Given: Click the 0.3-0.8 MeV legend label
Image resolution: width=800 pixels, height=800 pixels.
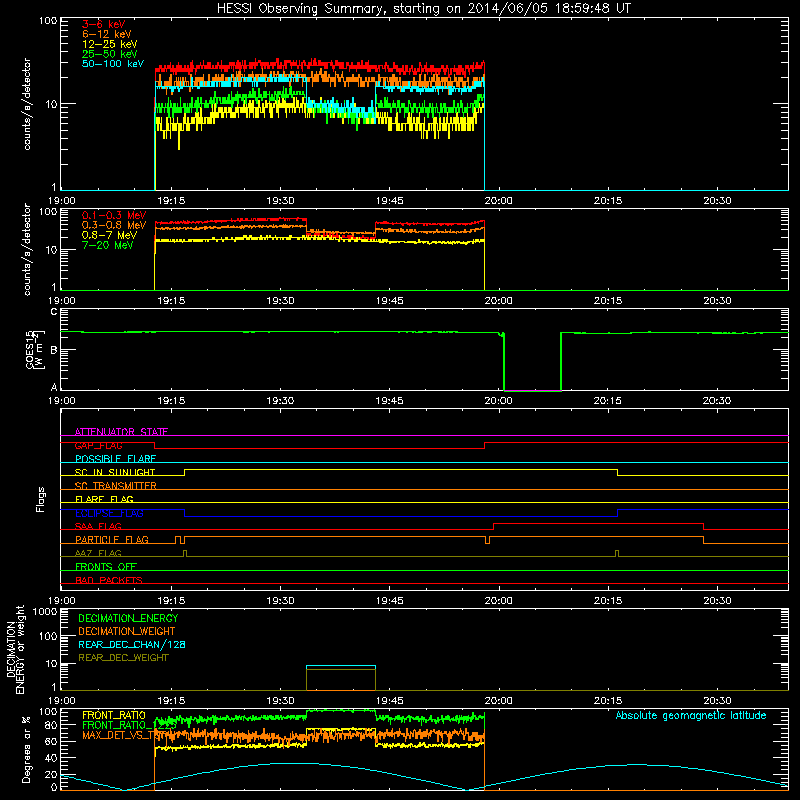Looking at the screenshot, I should (x=114, y=225).
